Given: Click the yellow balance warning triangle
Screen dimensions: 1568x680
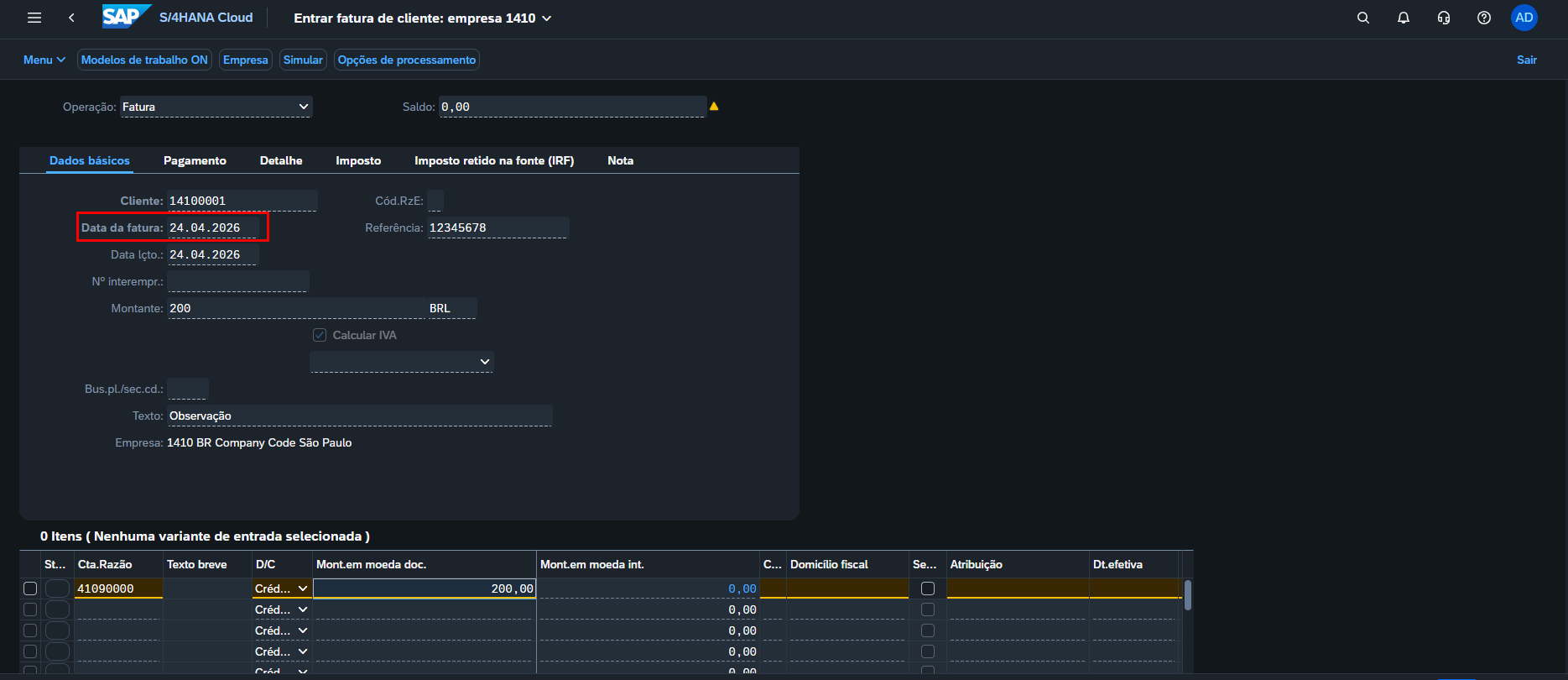Looking at the screenshot, I should (714, 107).
